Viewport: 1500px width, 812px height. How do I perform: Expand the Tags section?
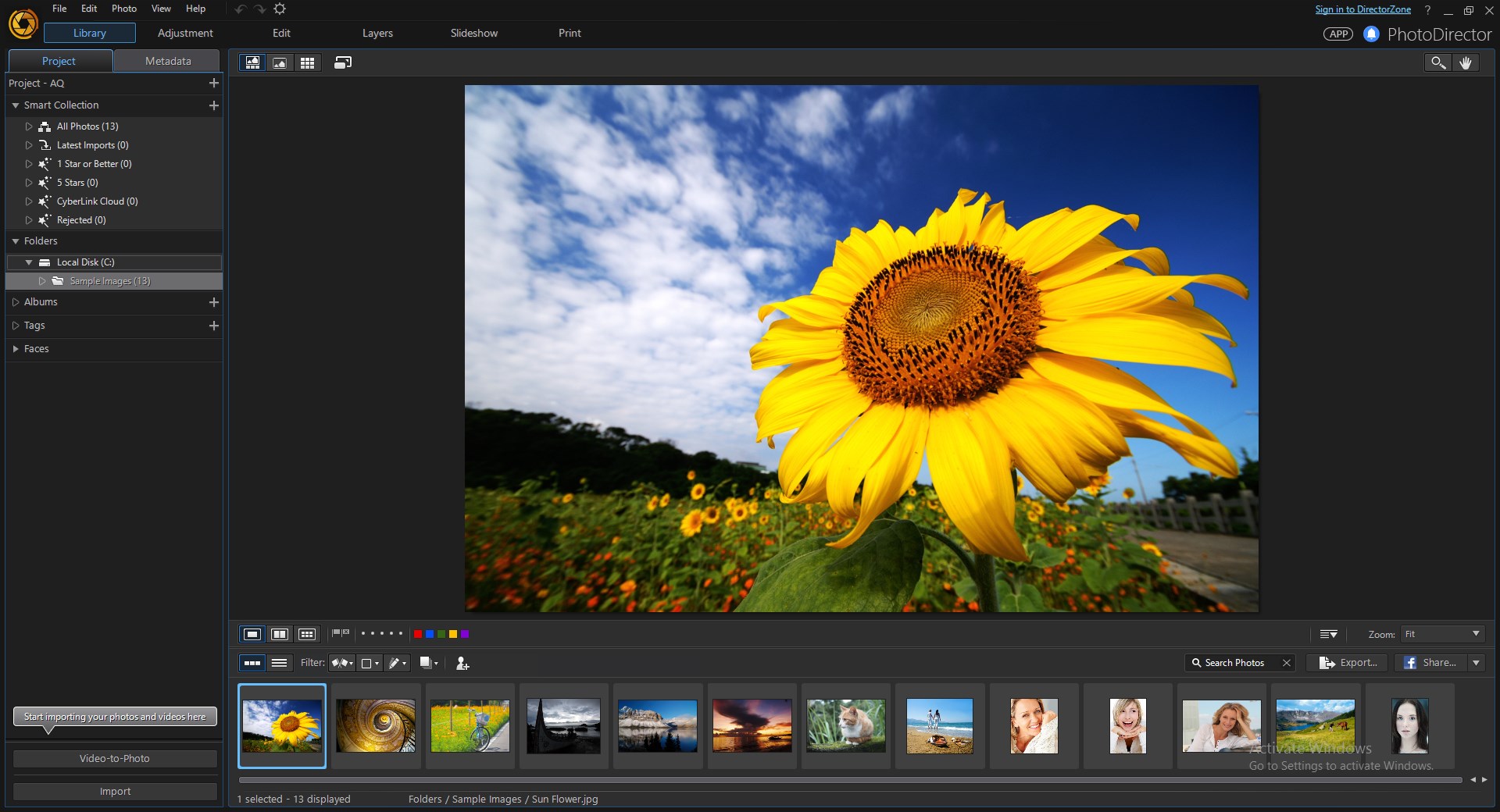point(16,326)
